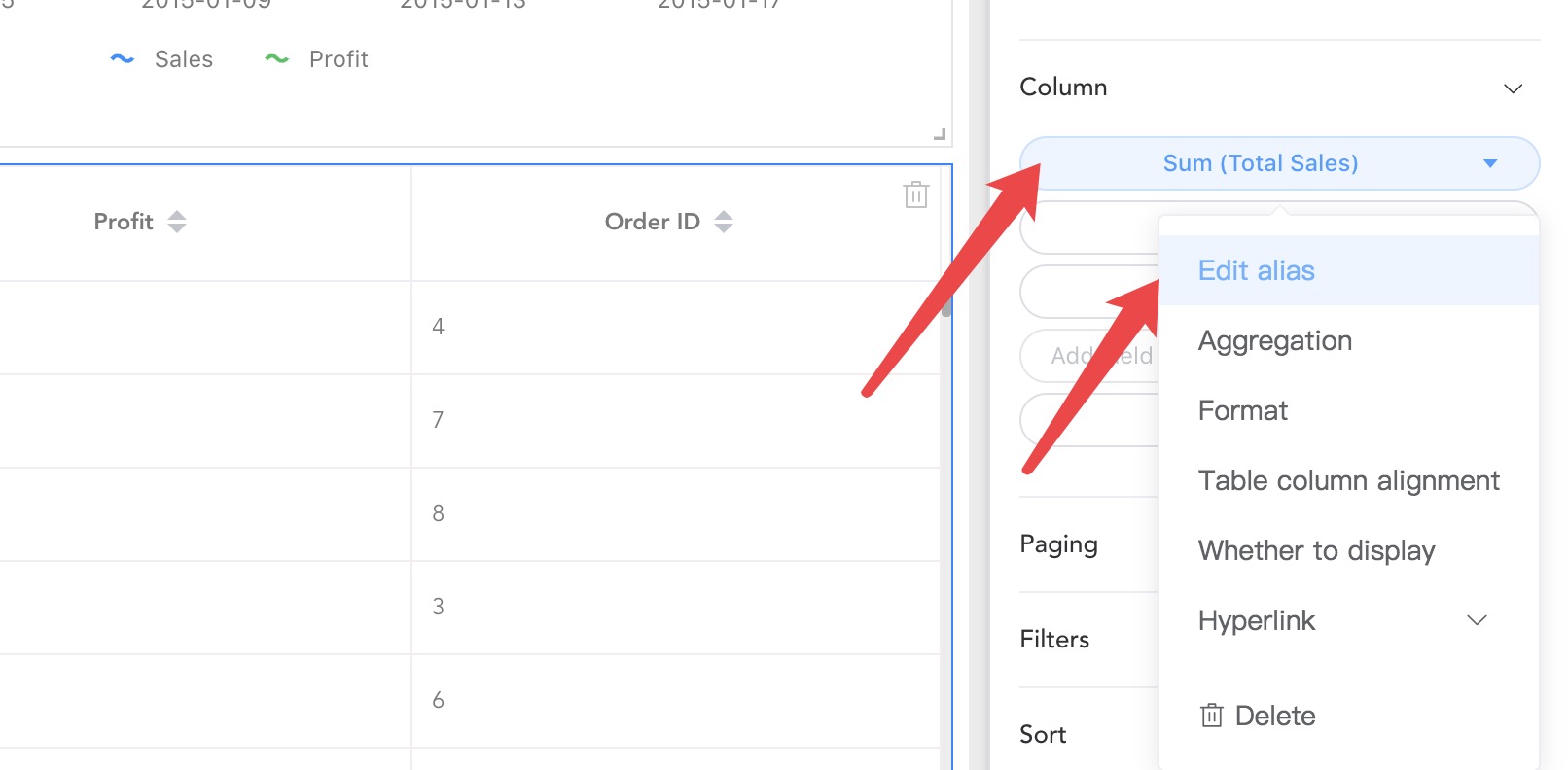Click the chart resize corner handle
1568x770 pixels.
pyautogui.click(x=940, y=134)
